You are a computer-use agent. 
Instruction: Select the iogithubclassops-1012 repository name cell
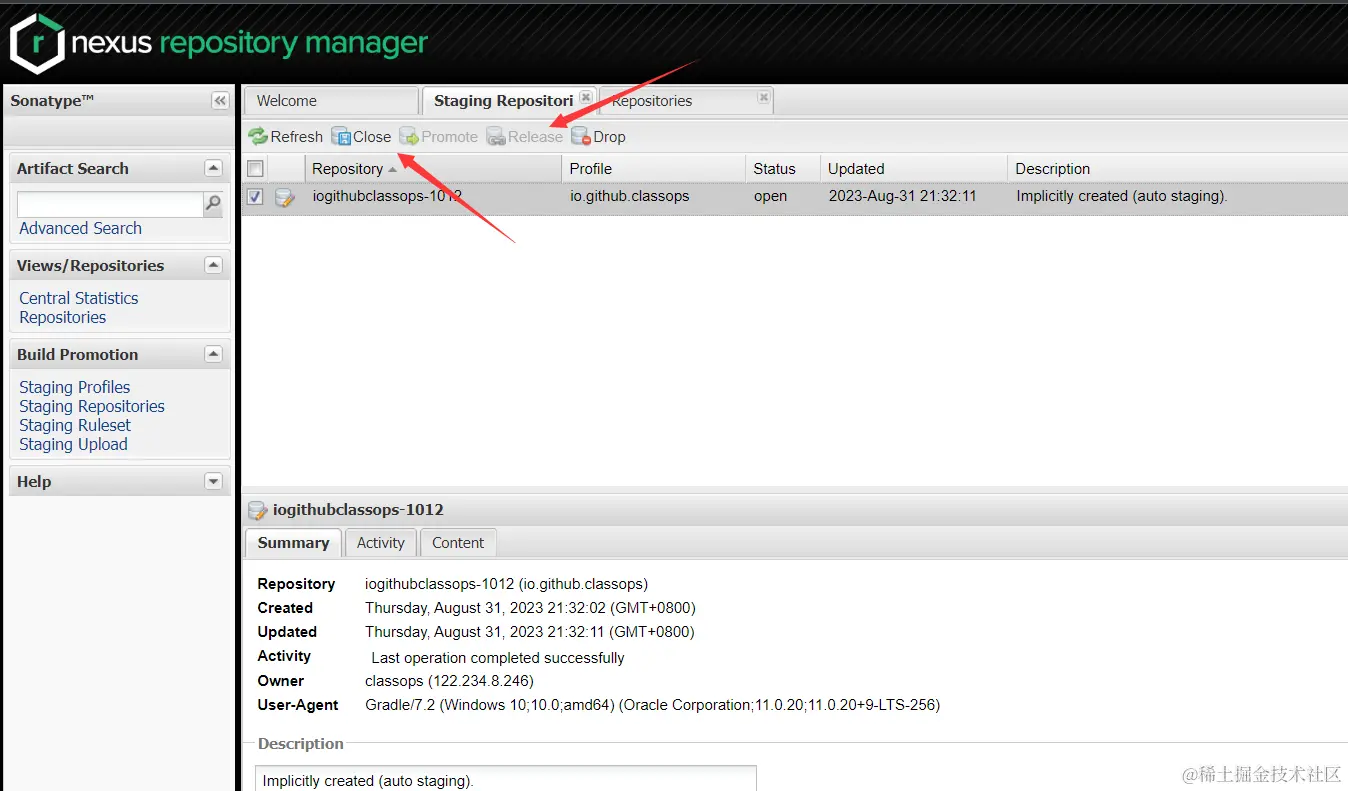click(x=387, y=196)
